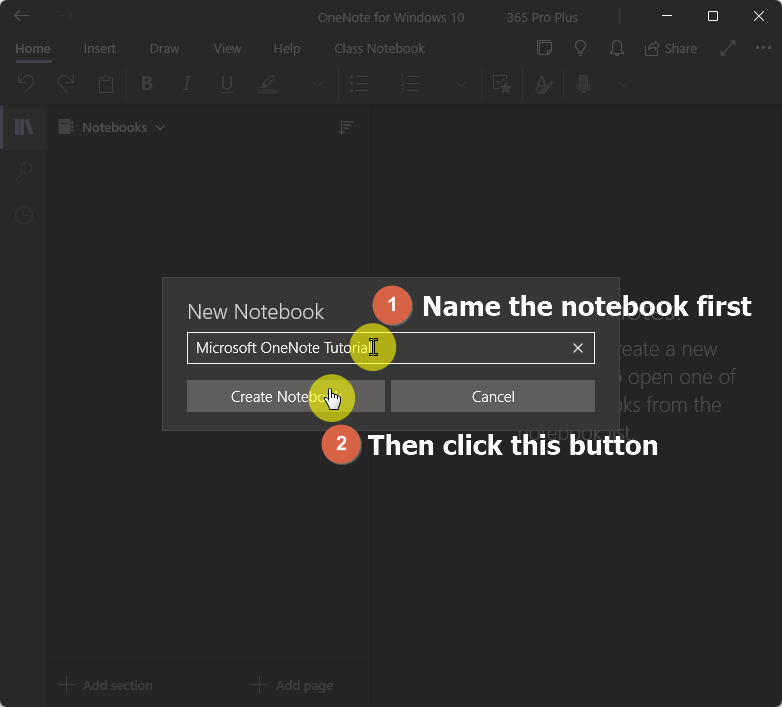The width and height of the screenshot is (782, 707).
Task: Insert a bulleted list
Action: (x=359, y=84)
